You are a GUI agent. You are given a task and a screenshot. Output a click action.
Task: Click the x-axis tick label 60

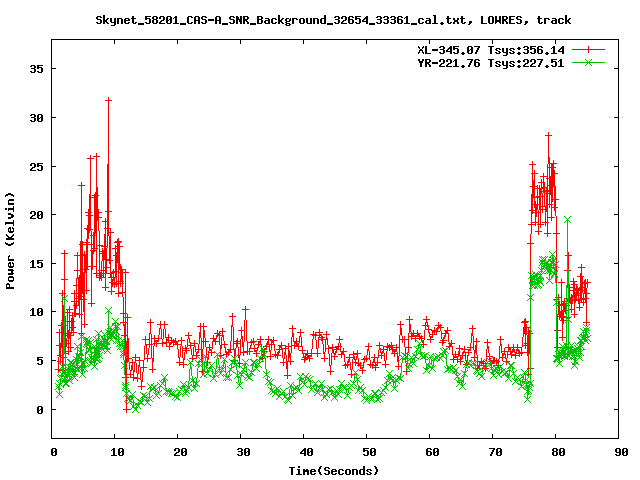(430, 452)
